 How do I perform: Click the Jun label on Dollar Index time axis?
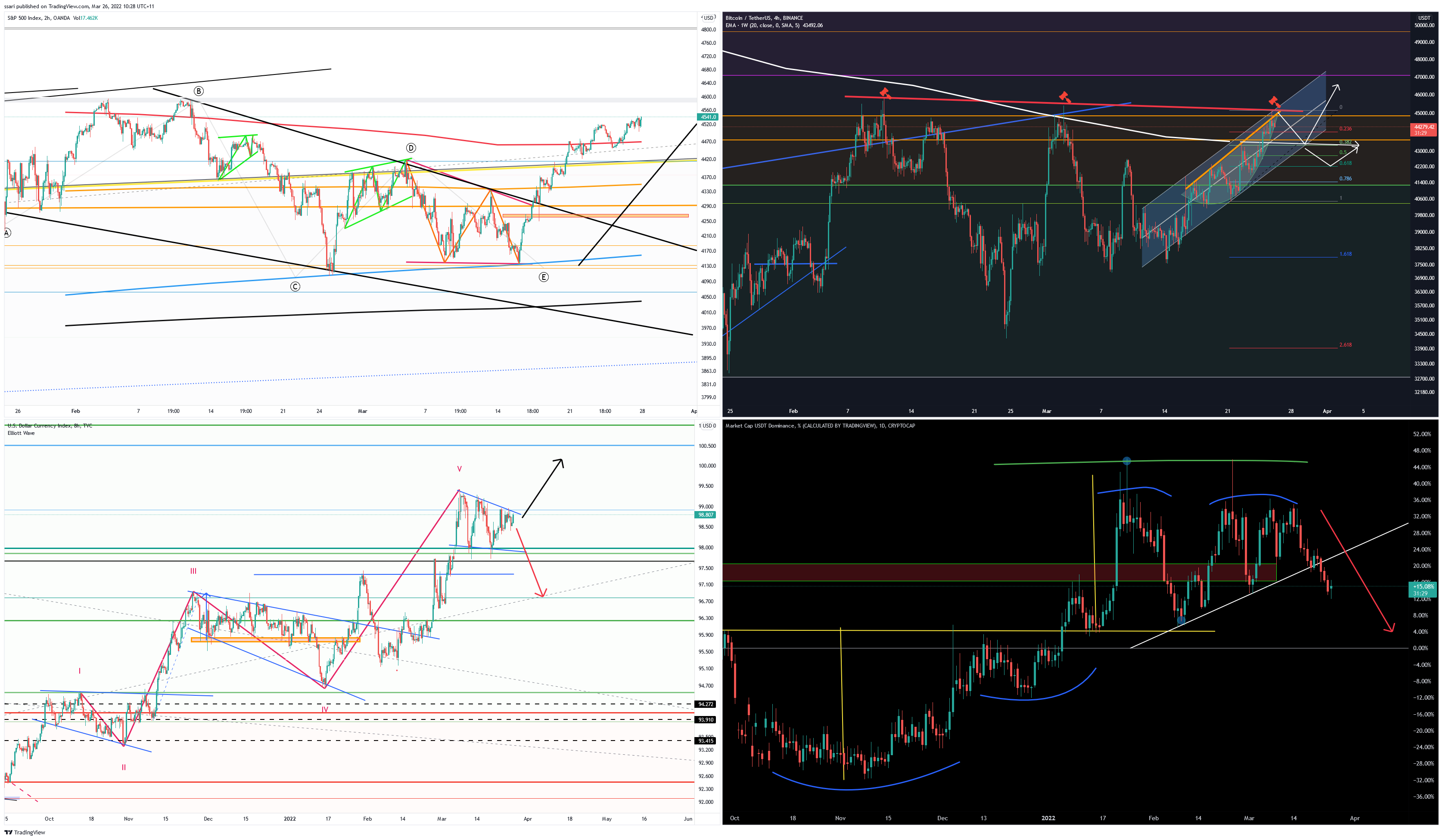point(688,819)
